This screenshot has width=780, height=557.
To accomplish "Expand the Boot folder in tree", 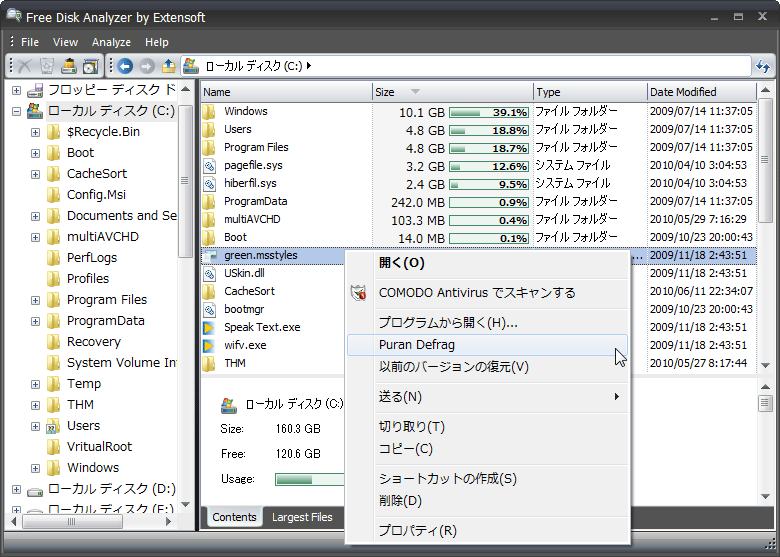I will 35,153.
